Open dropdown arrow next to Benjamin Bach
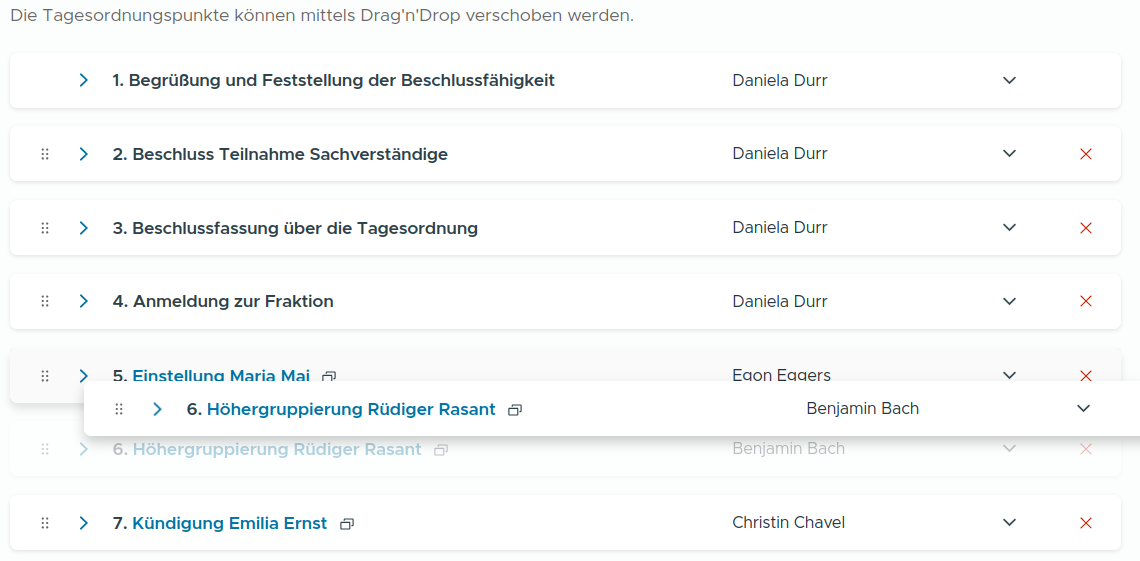1140x561 pixels. [1083, 409]
